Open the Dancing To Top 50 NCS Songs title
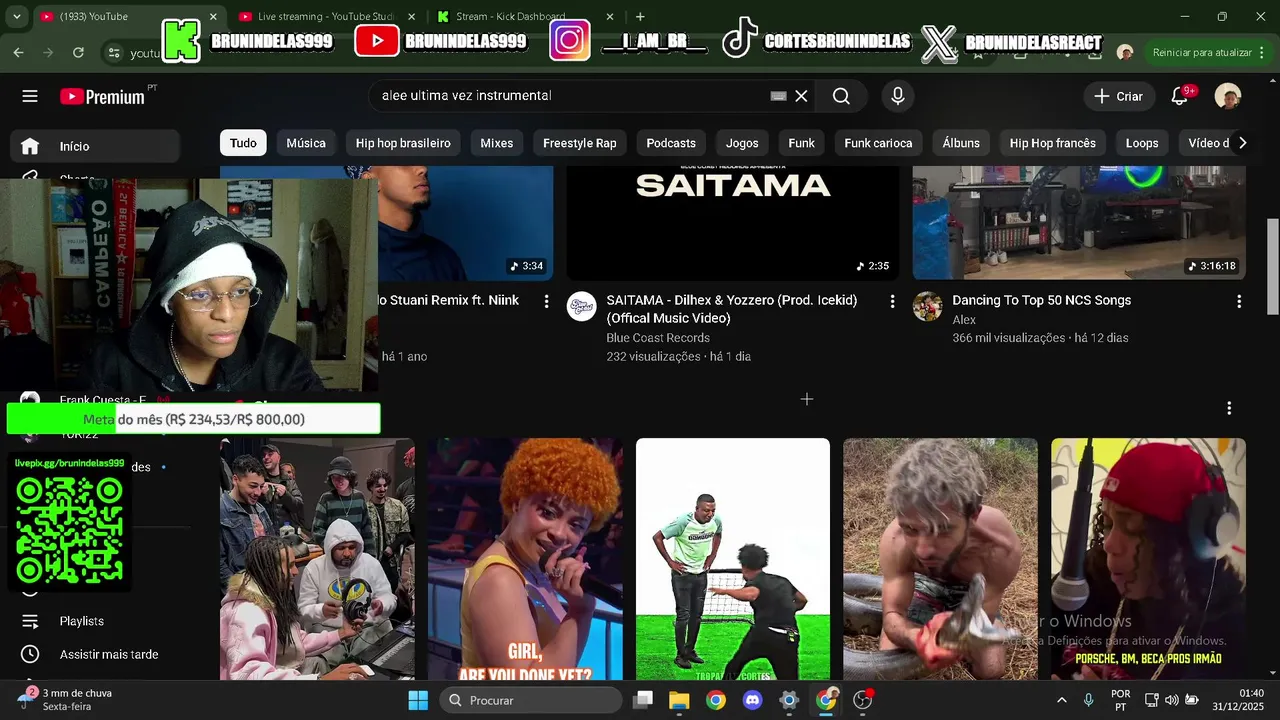 (x=1041, y=300)
